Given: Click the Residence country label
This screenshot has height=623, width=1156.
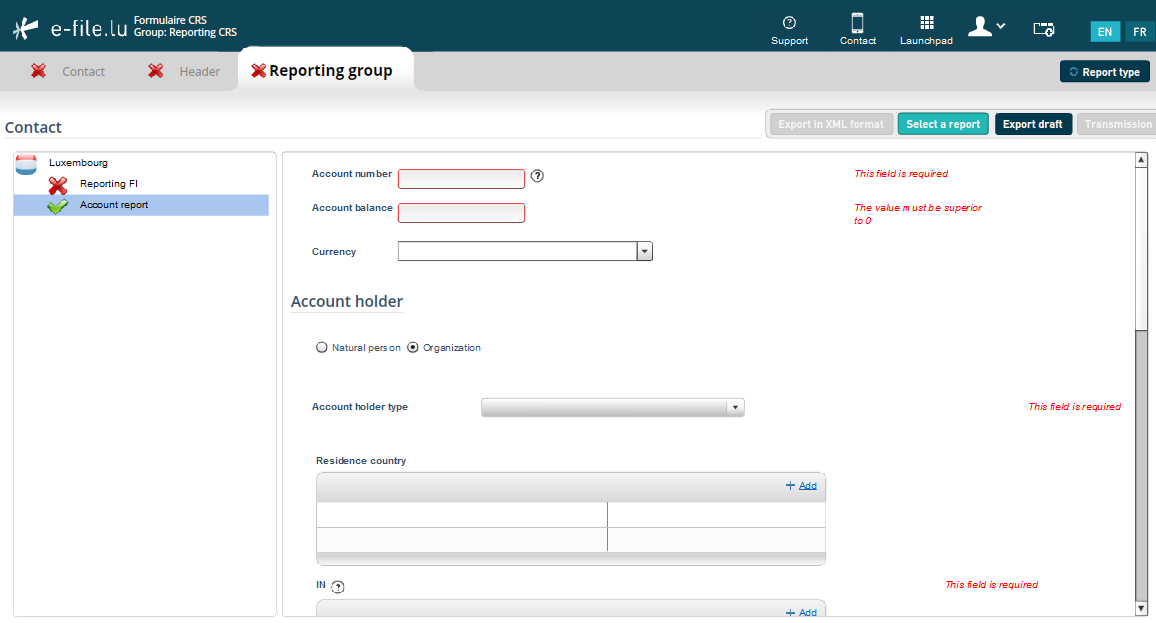Looking at the screenshot, I should (x=361, y=461).
